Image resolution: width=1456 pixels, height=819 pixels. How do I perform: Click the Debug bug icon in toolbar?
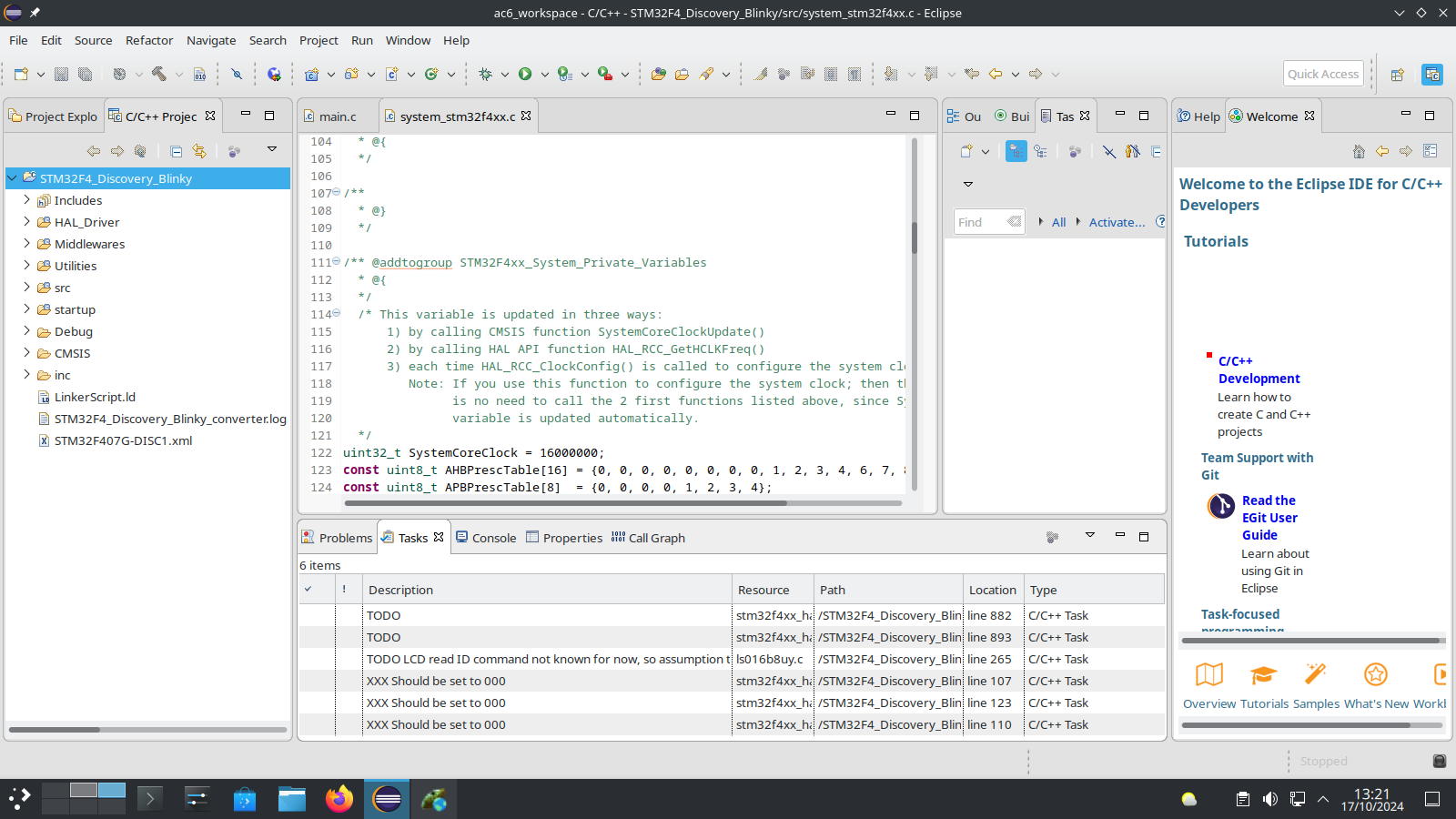[x=485, y=75]
